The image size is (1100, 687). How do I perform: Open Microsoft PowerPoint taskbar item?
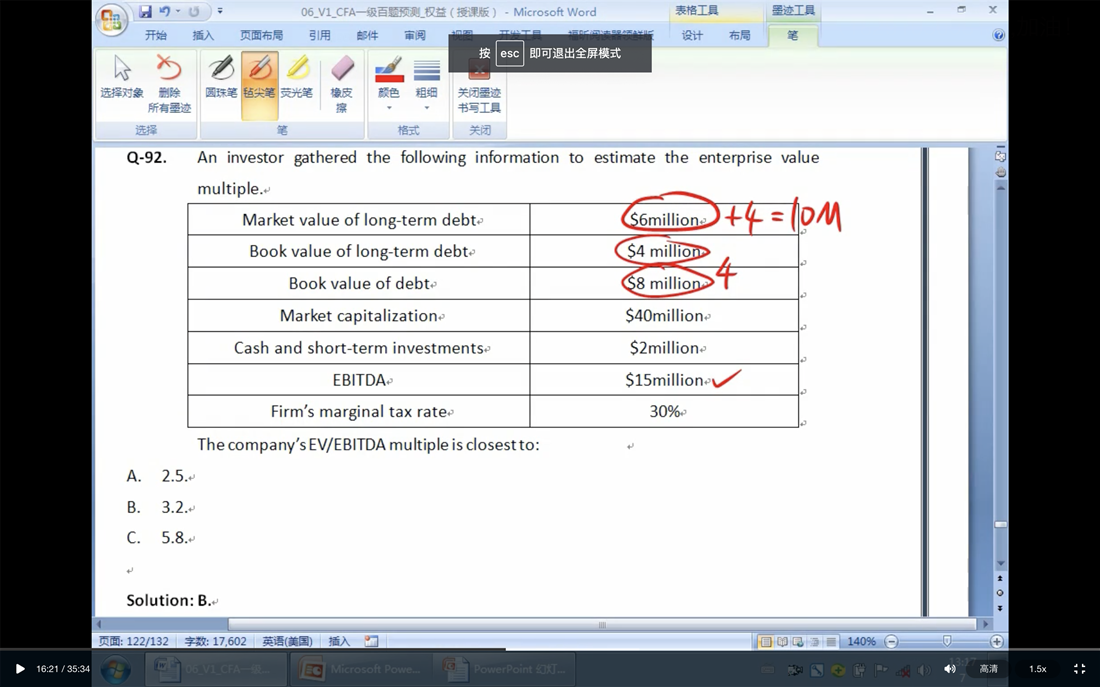pos(361,669)
